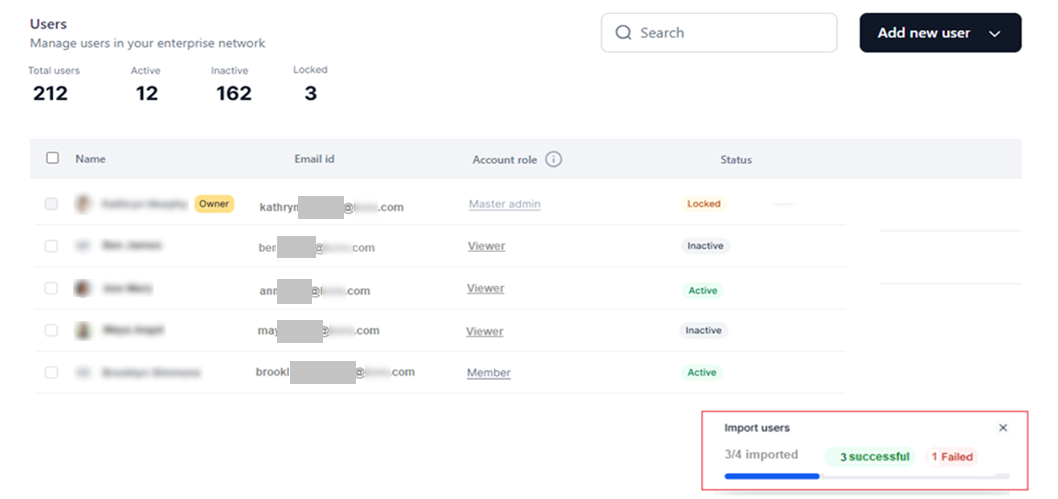Click the Locked status badge
Screen dimensions: 1058x499
click(x=703, y=204)
